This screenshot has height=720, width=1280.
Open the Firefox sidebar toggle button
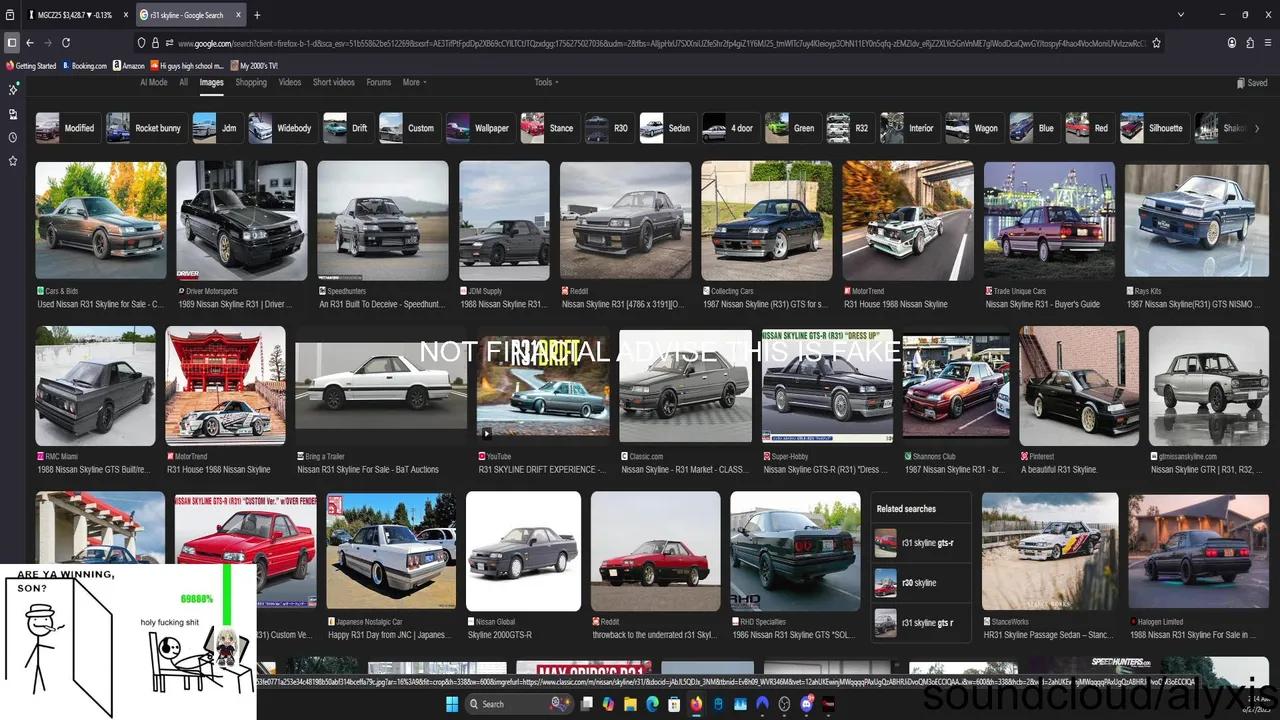(12, 43)
